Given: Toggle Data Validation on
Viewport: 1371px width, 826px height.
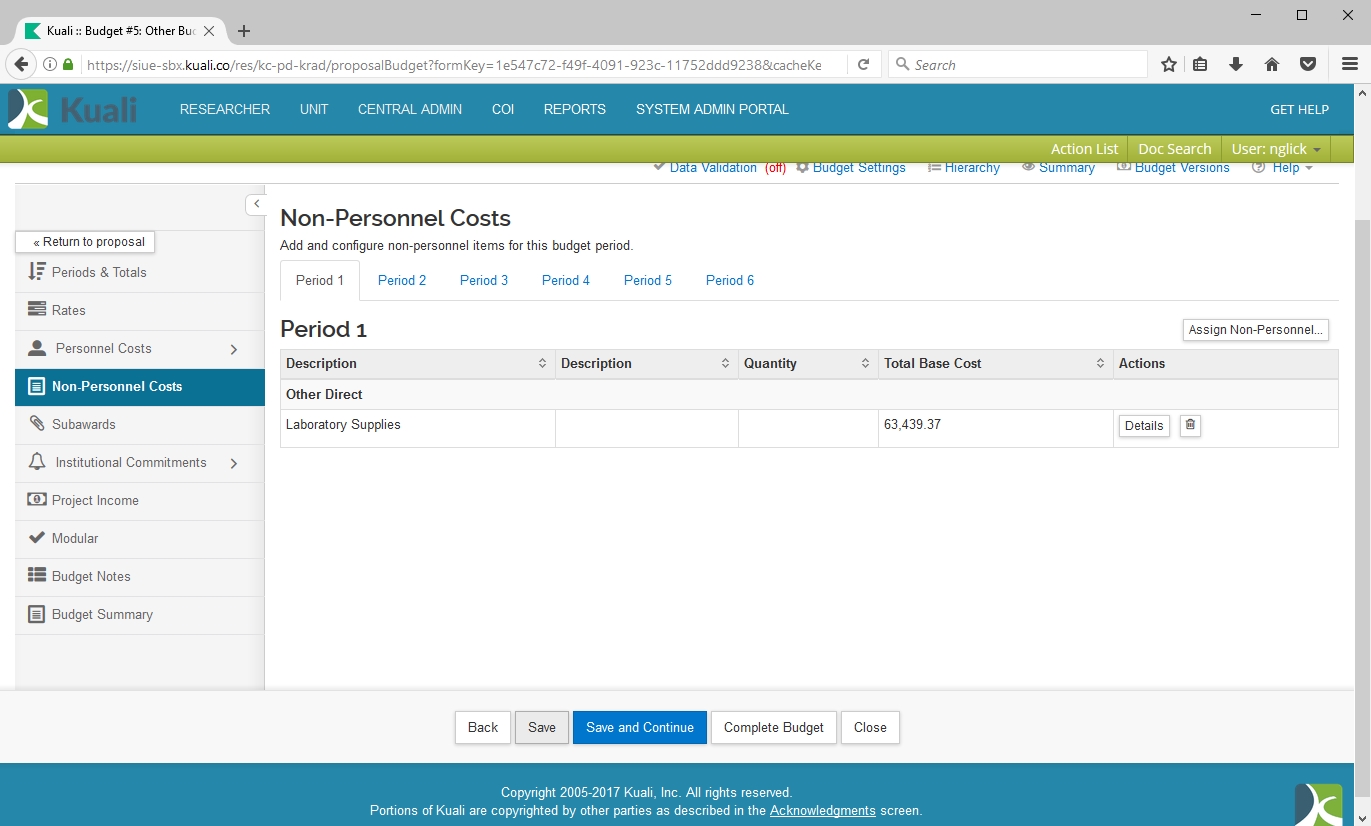Looking at the screenshot, I should click(x=712, y=168).
